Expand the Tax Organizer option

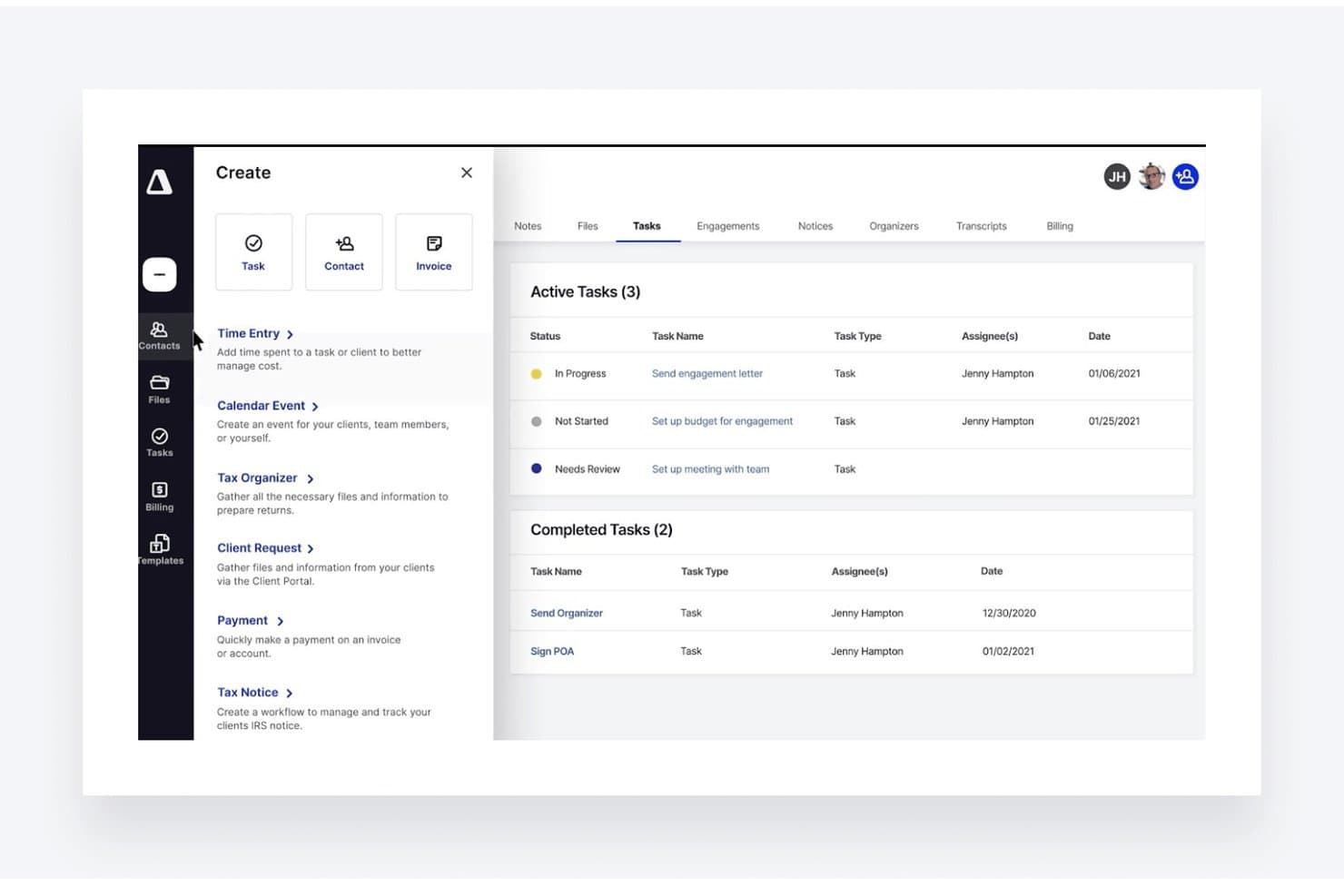coord(265,478)
